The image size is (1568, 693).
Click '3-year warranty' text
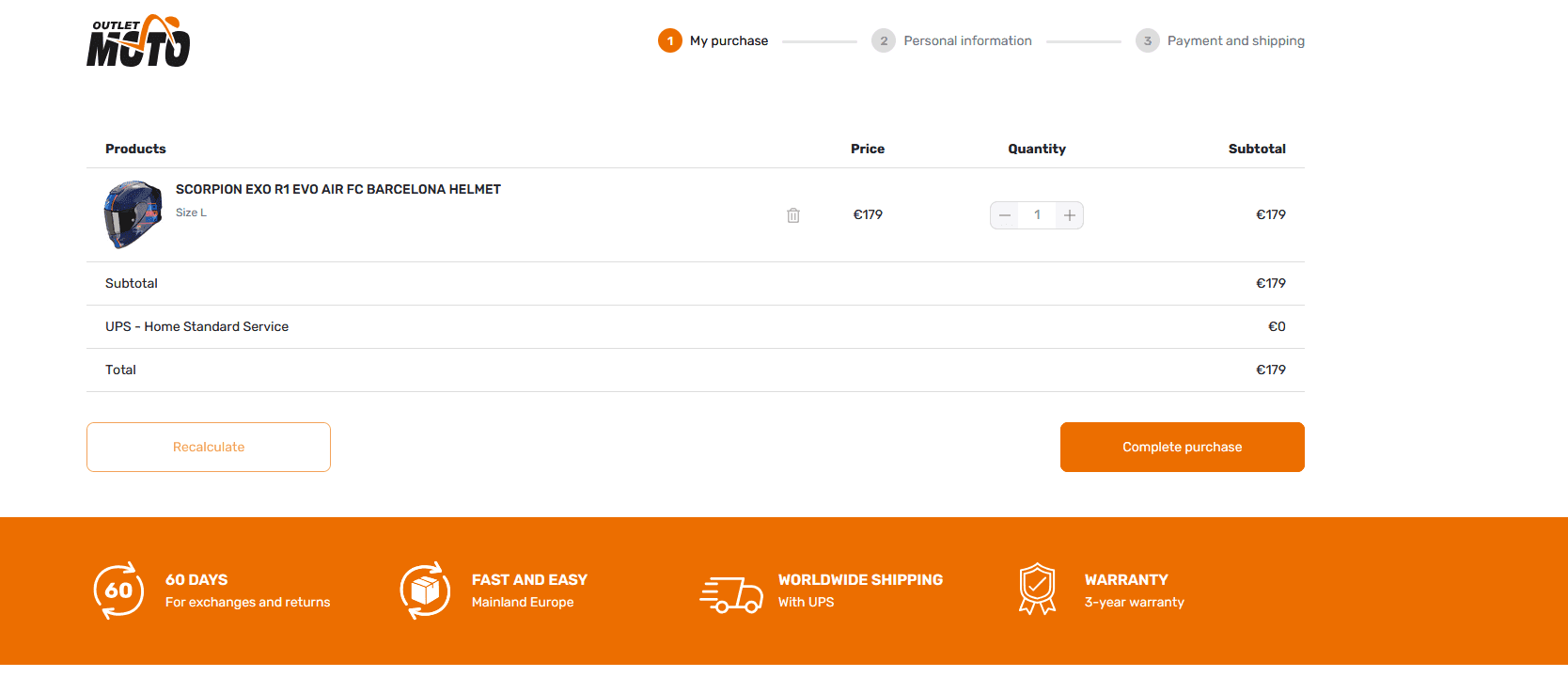click(x=1135, y=602)
